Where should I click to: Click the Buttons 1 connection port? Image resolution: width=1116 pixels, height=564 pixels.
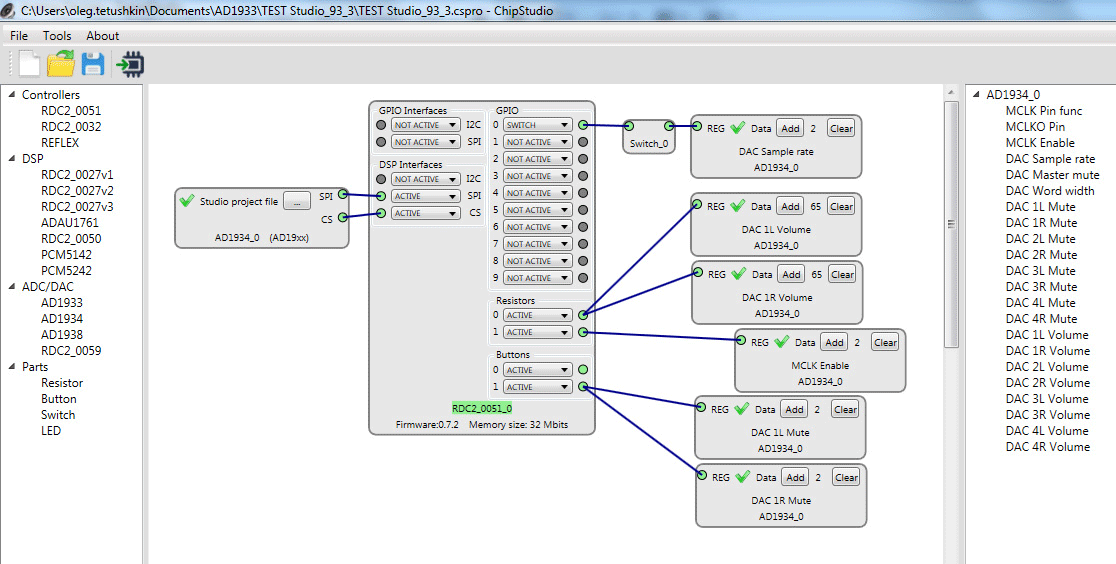click(583, 387)
